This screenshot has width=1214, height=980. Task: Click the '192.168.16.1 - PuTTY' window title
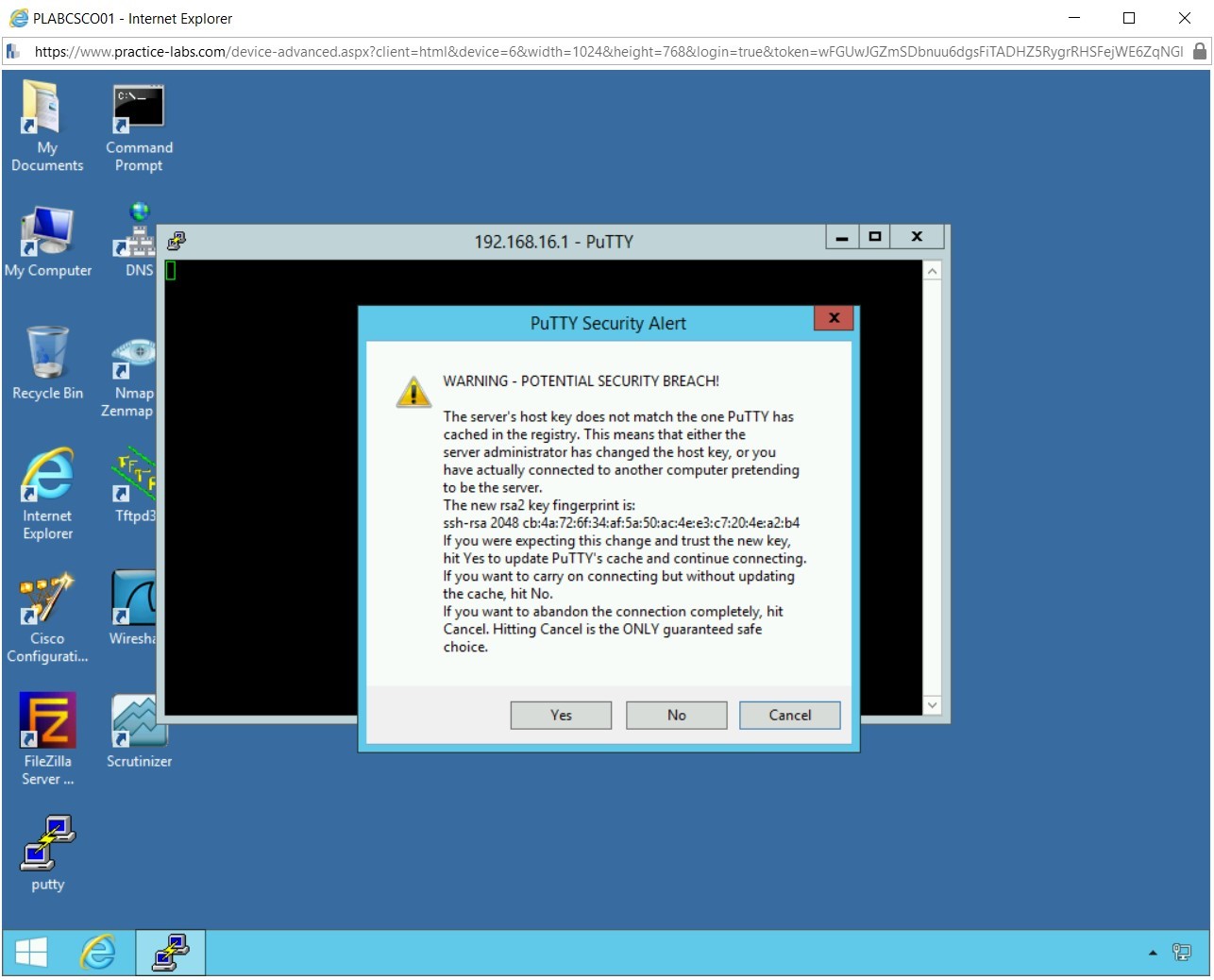tap(553, 242)
